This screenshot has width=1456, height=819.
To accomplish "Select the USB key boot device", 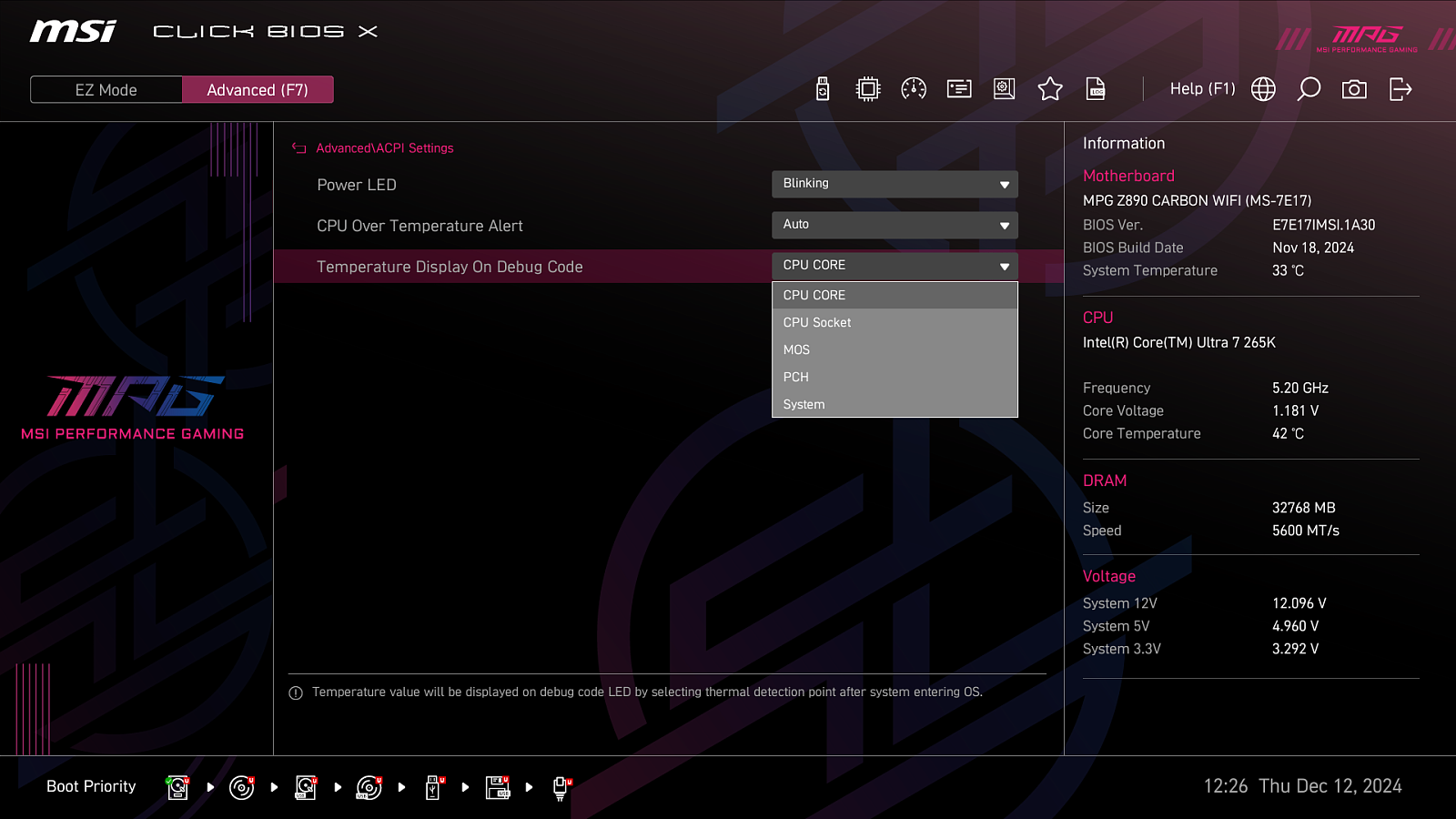I will click(x=434, y=787).
